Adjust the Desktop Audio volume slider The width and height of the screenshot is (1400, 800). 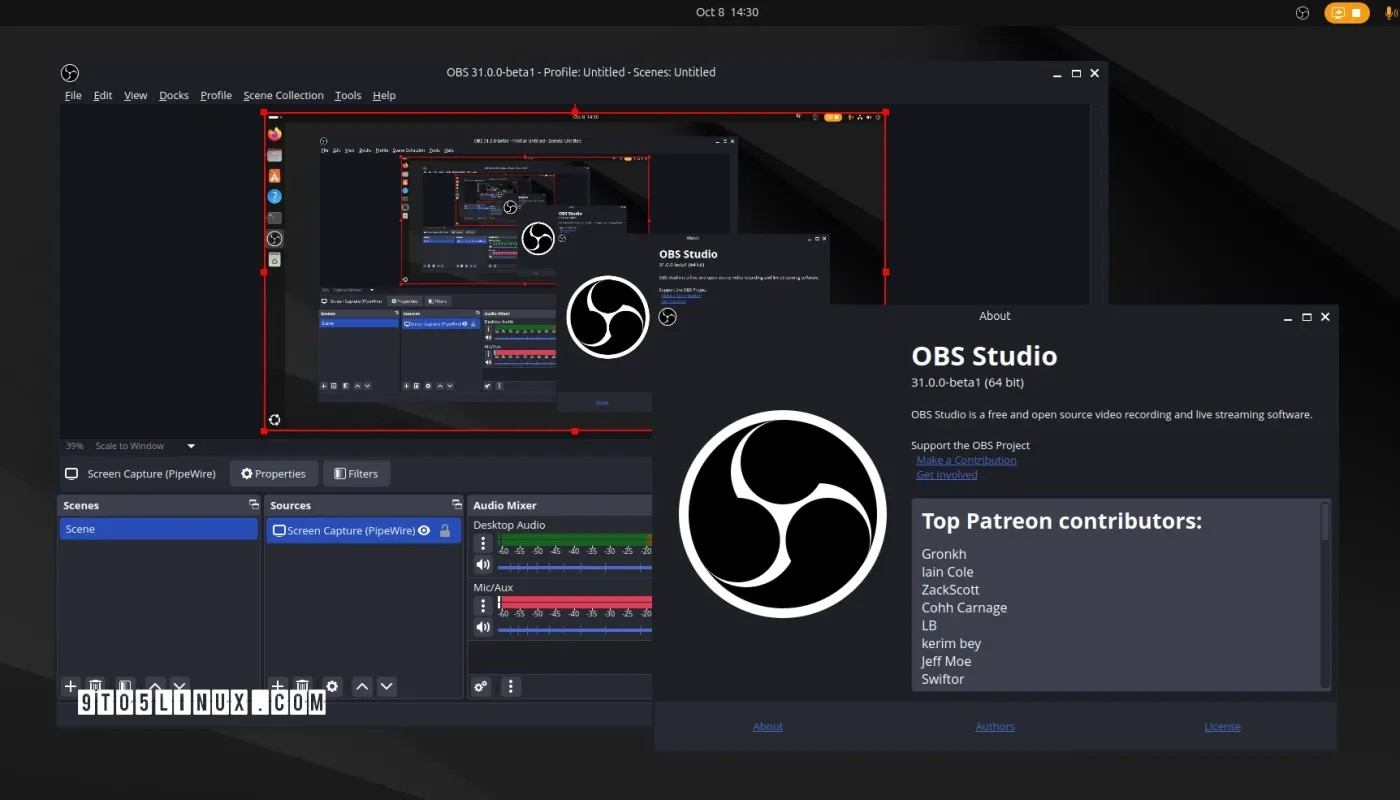coord(575,566)
